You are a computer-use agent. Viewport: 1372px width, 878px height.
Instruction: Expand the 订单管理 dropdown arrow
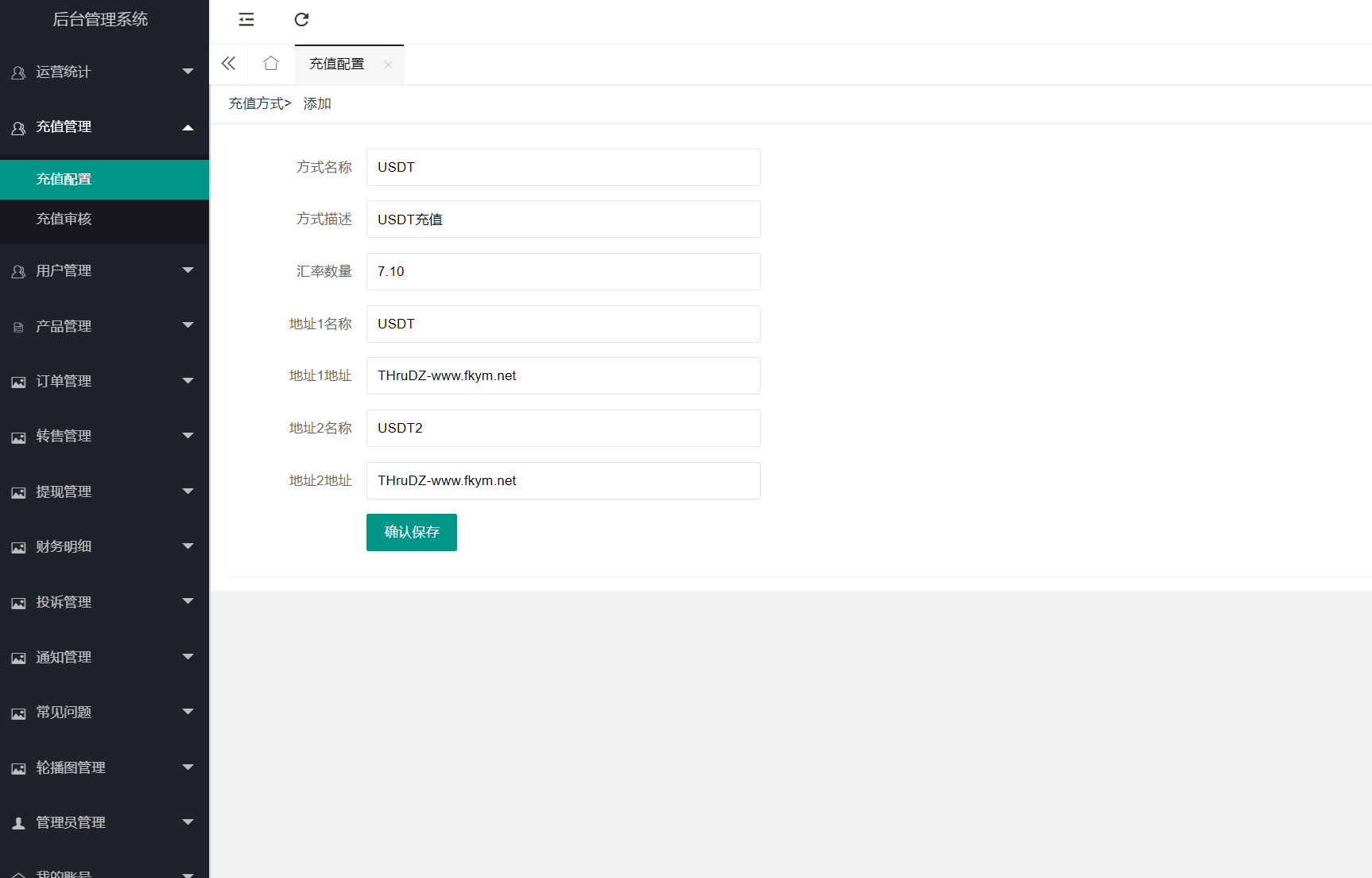pyautogui.click(x=188, y=381)
